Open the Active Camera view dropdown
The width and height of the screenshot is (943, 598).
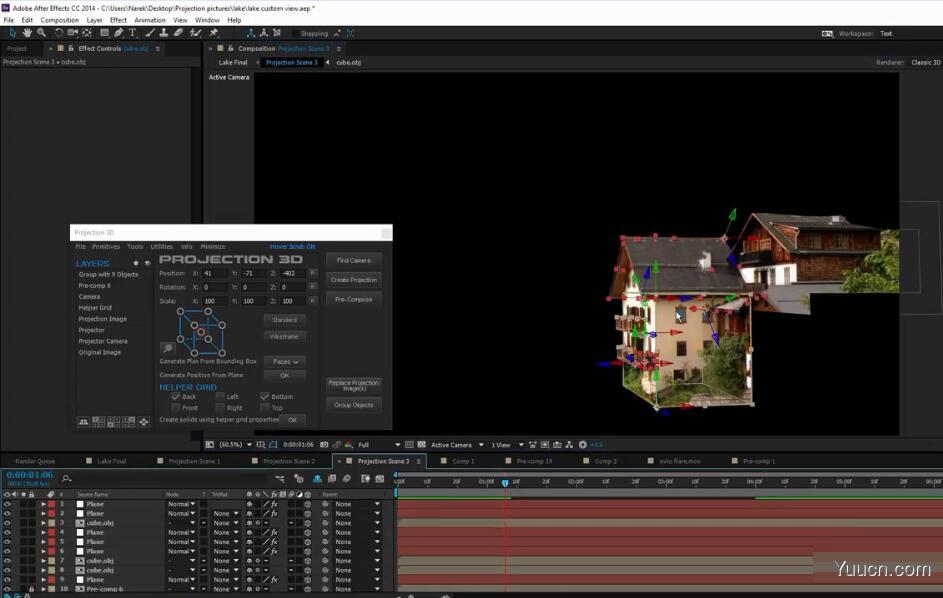[x=457, y=445]
